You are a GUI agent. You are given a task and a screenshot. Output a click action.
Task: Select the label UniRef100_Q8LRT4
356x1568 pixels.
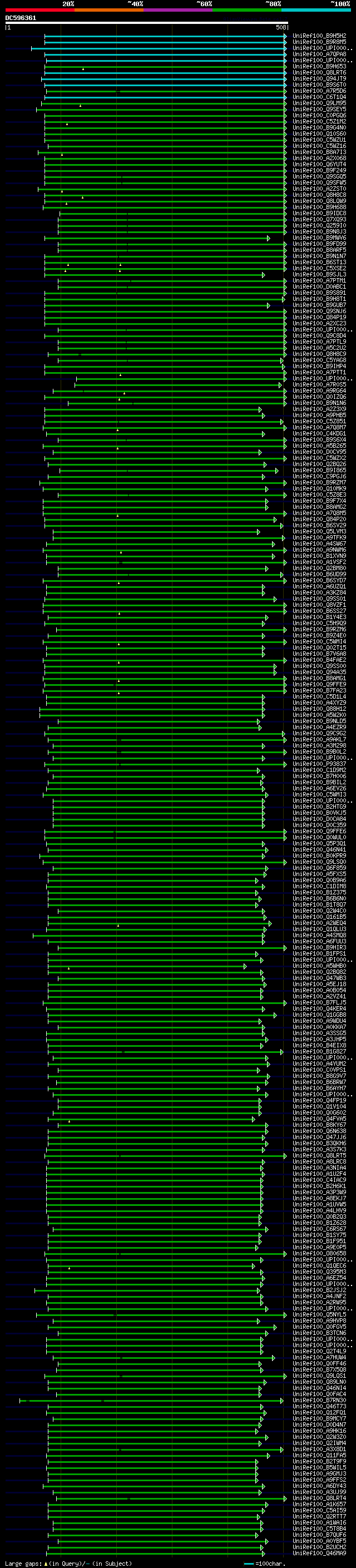tap(319, 1498)
